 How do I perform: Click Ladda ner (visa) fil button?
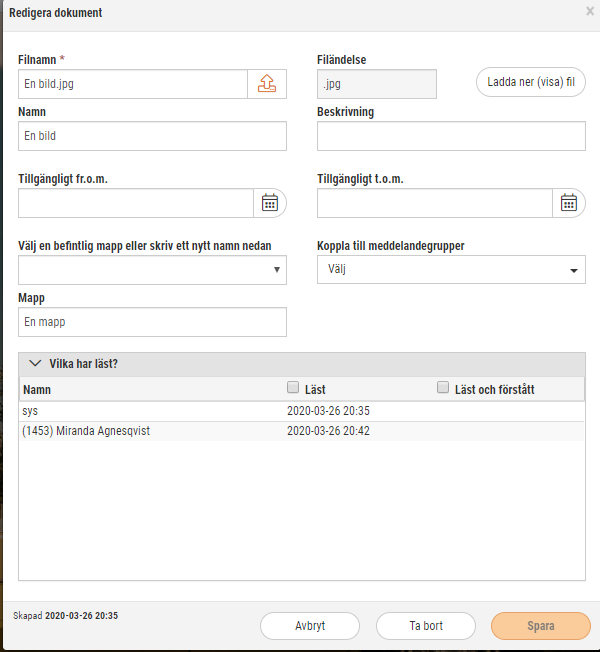pos(531,82)
